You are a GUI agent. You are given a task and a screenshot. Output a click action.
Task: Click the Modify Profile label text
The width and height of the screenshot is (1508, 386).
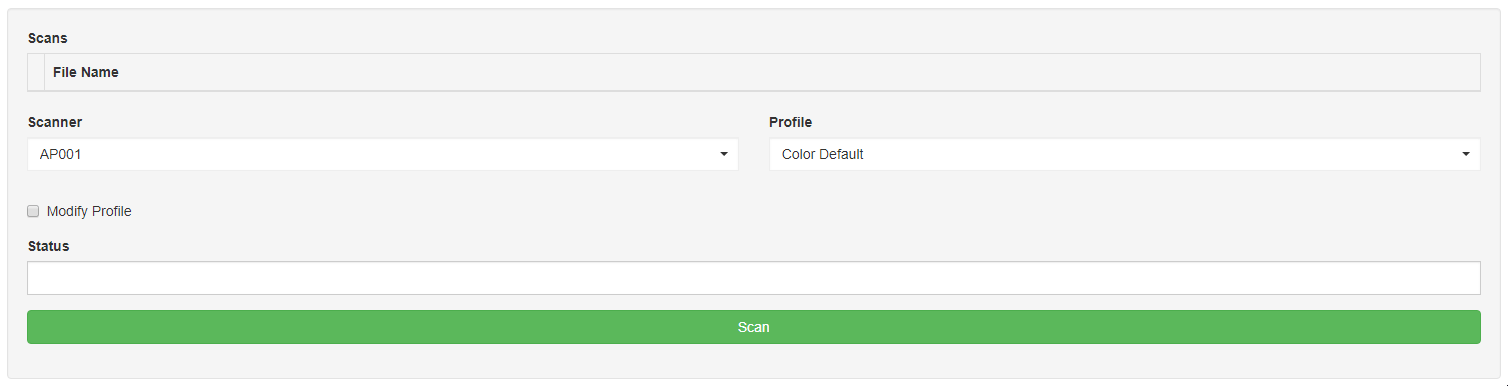tap(89, 211)
